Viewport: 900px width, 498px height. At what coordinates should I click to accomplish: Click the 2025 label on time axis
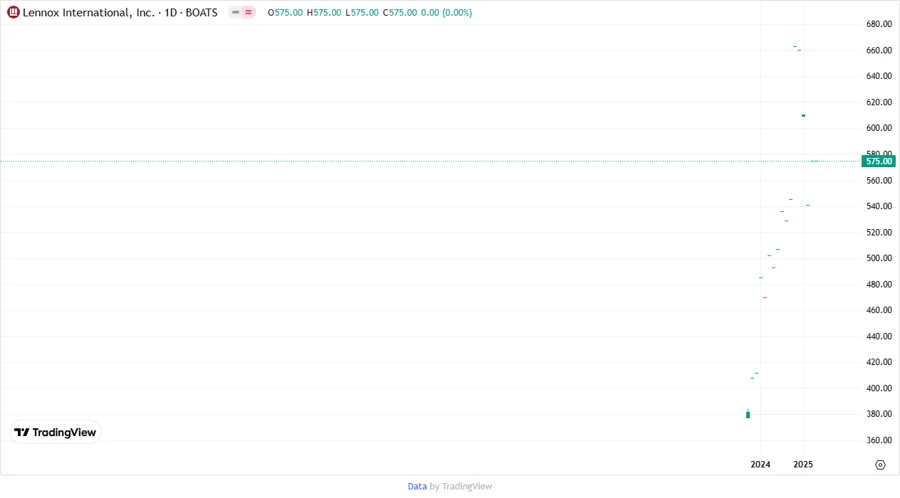pyautogui.click(x=803, y=465)
